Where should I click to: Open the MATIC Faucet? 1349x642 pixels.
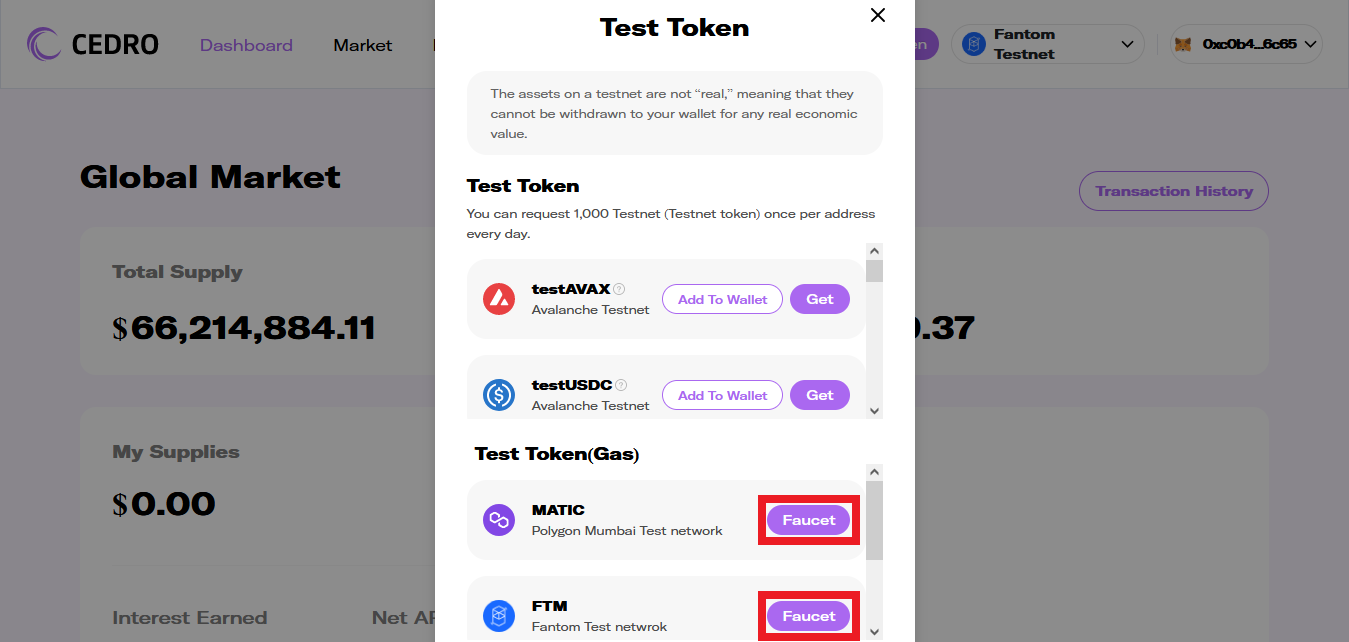click(x=808, y=520)
